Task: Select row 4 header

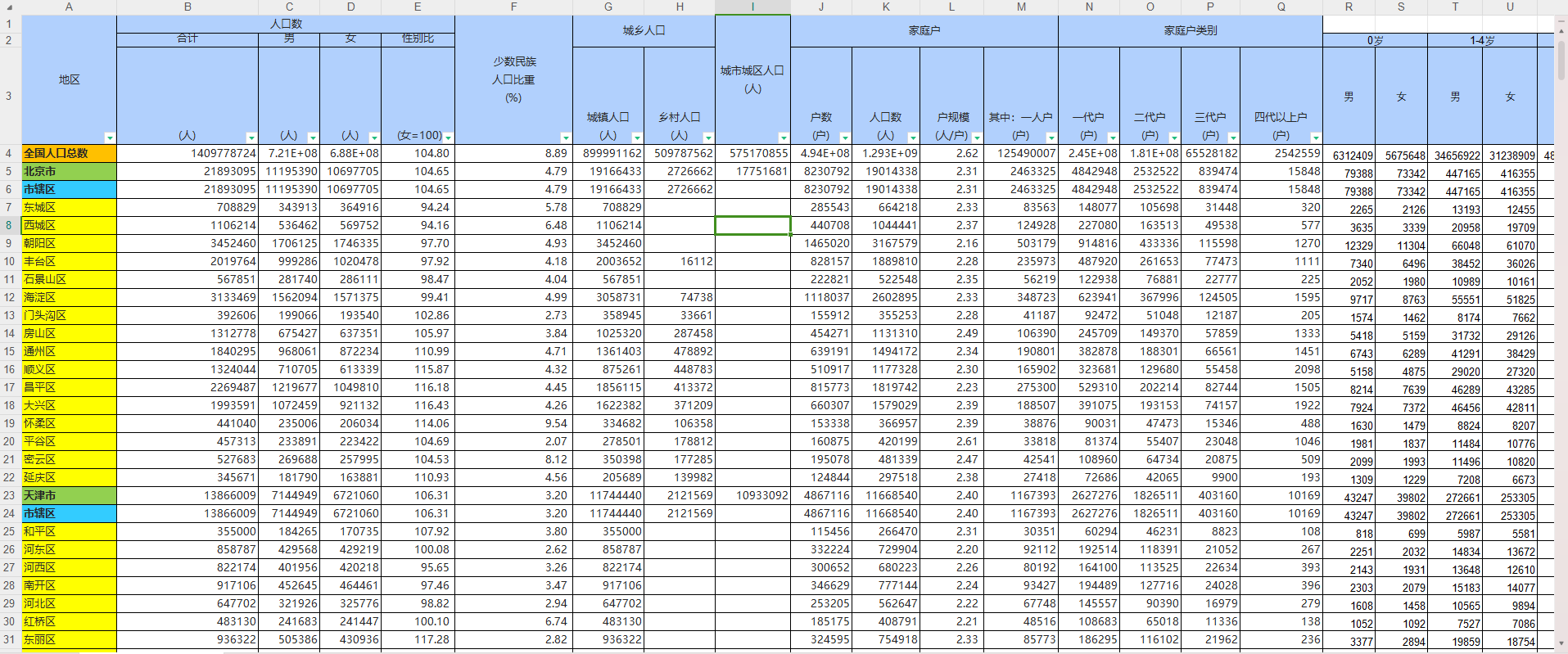Action: tap(9, 153)
